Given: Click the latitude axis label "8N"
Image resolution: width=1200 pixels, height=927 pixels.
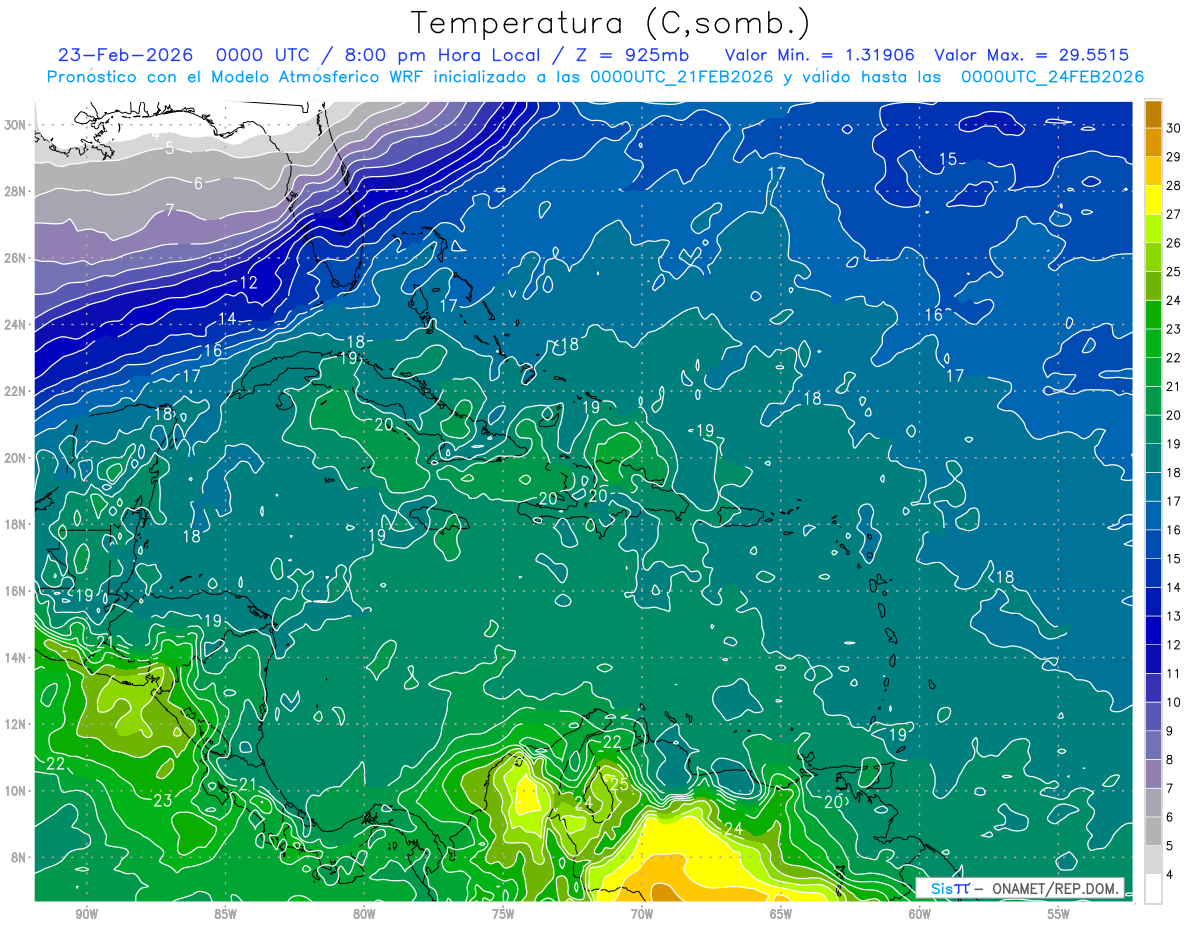Looking at the screenshot, I should (19, 858).
